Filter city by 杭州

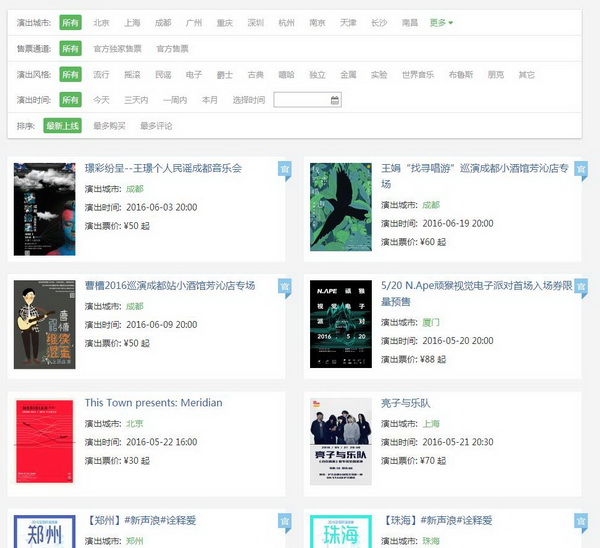click(286, 23)
